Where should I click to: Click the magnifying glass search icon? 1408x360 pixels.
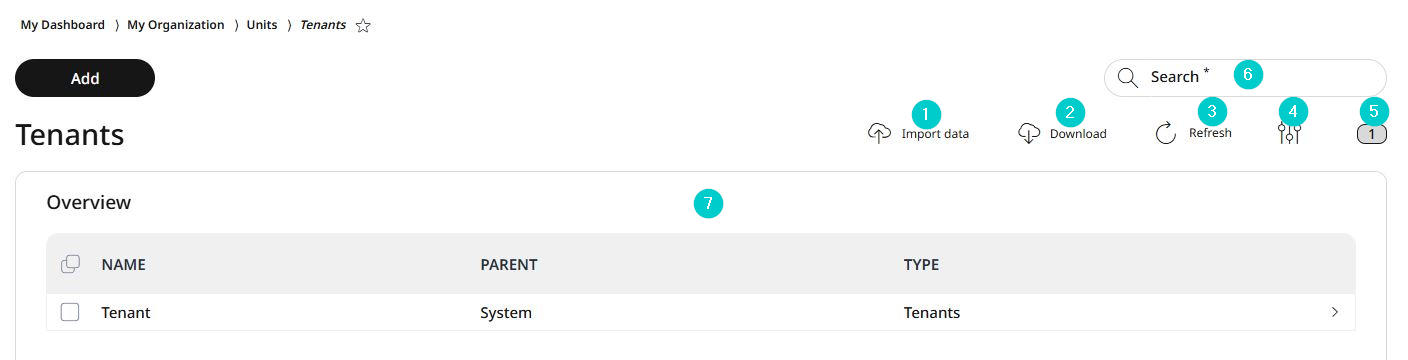(1128, 77)
